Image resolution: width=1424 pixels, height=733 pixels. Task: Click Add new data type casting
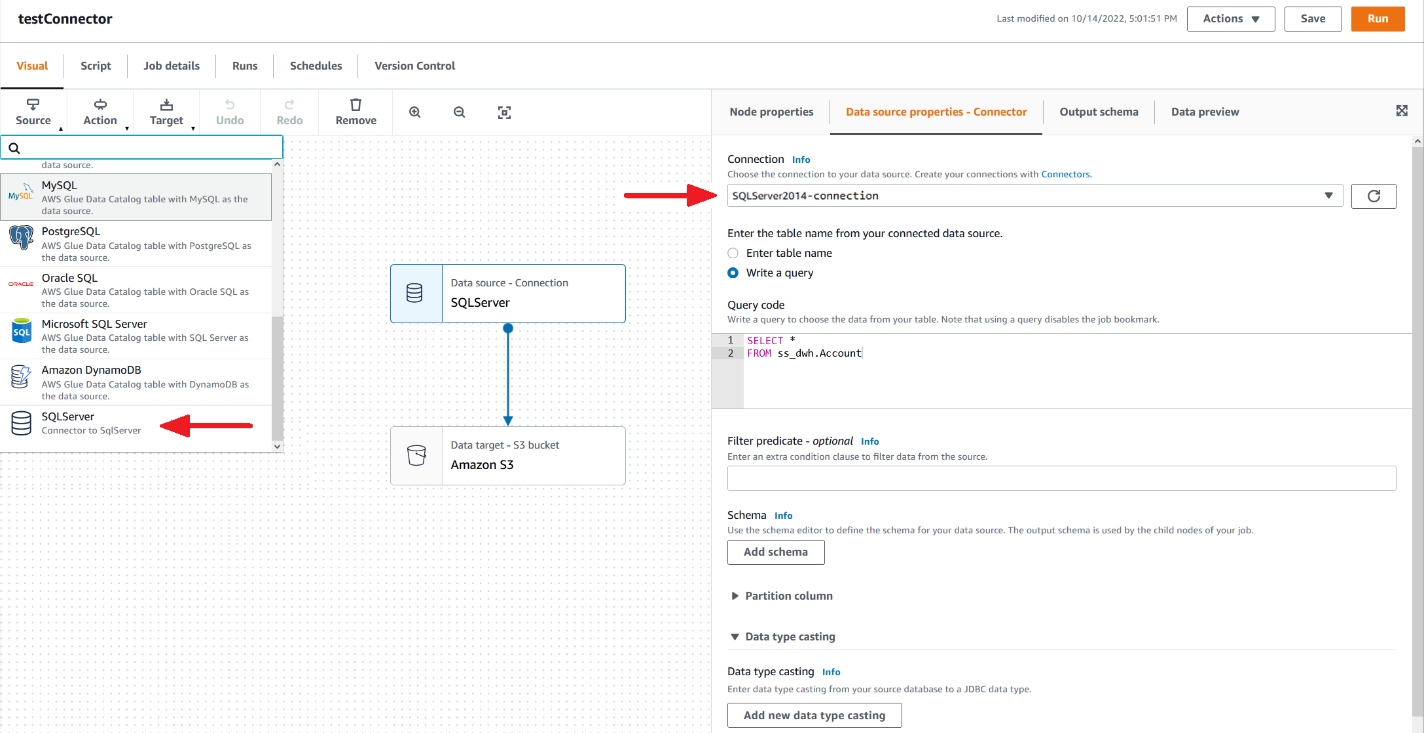[x=814, y=715]
